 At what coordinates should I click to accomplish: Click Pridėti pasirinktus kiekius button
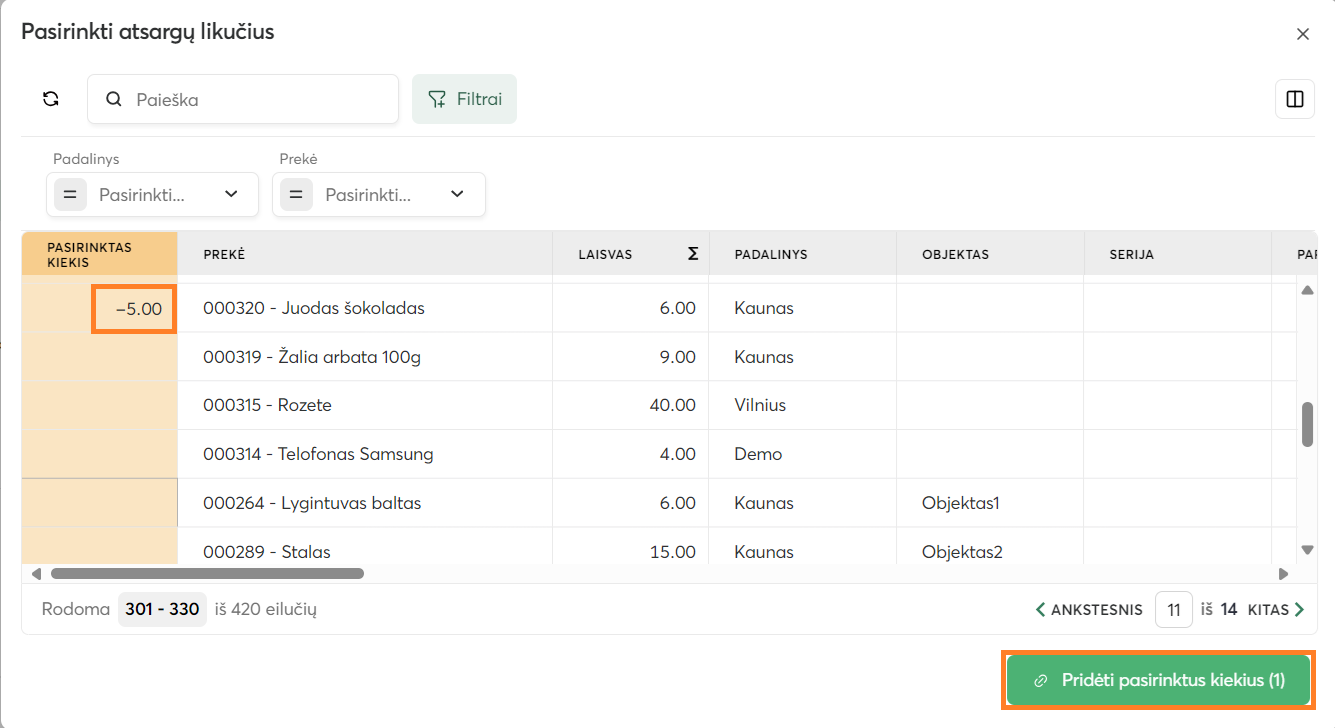[1158, 680]
